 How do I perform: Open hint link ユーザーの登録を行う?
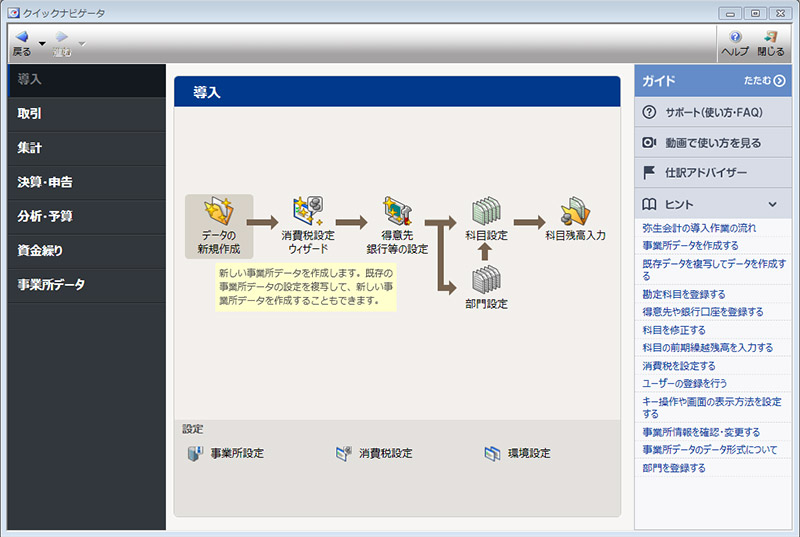(684, 383)
